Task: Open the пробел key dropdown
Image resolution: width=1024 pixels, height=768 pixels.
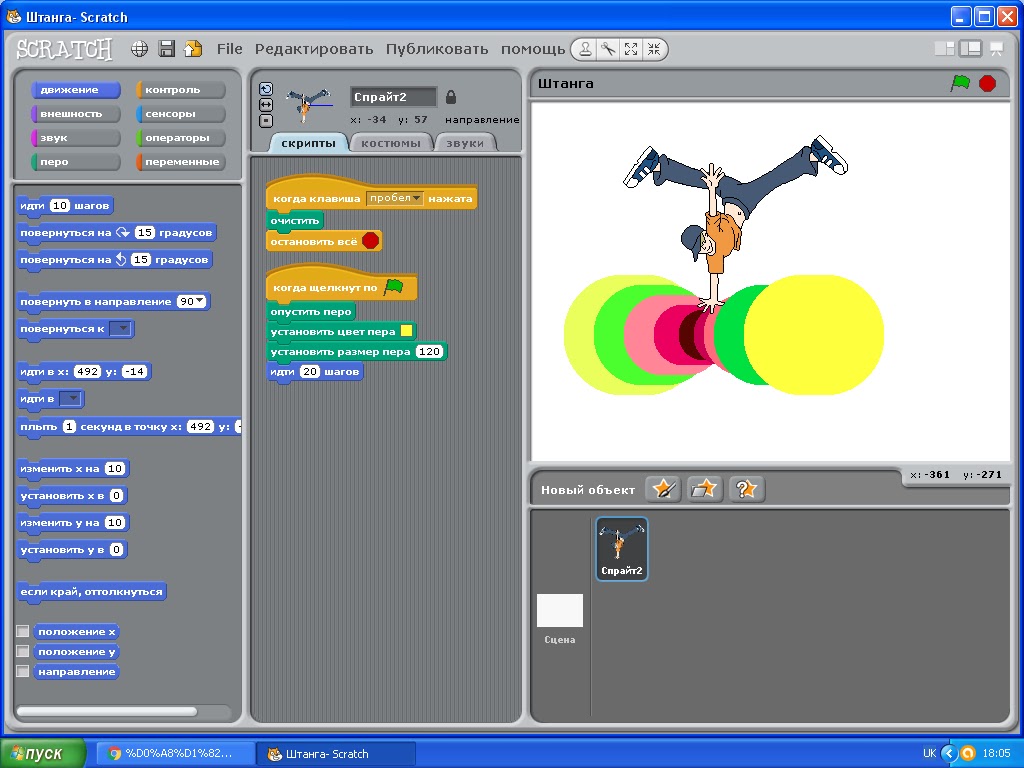Action: 394,198
